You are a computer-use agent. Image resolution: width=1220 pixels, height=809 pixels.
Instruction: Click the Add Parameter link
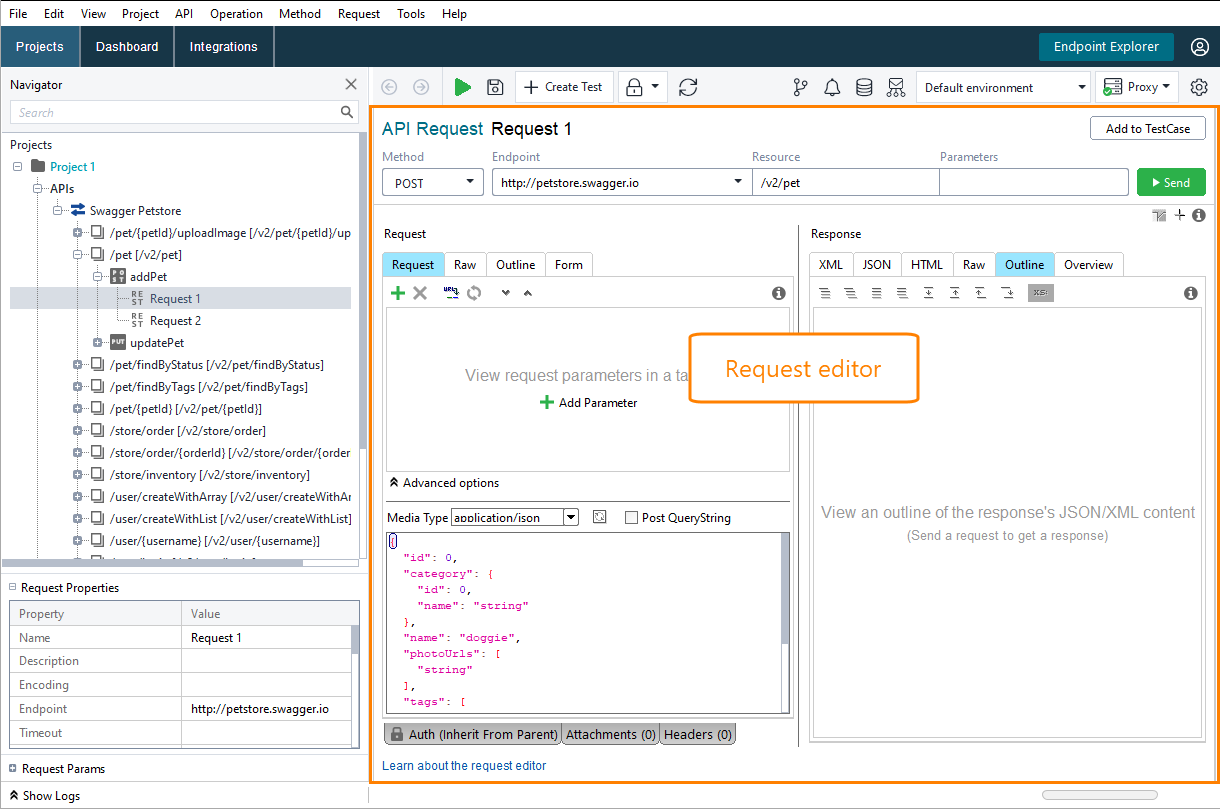pos(588,403)
